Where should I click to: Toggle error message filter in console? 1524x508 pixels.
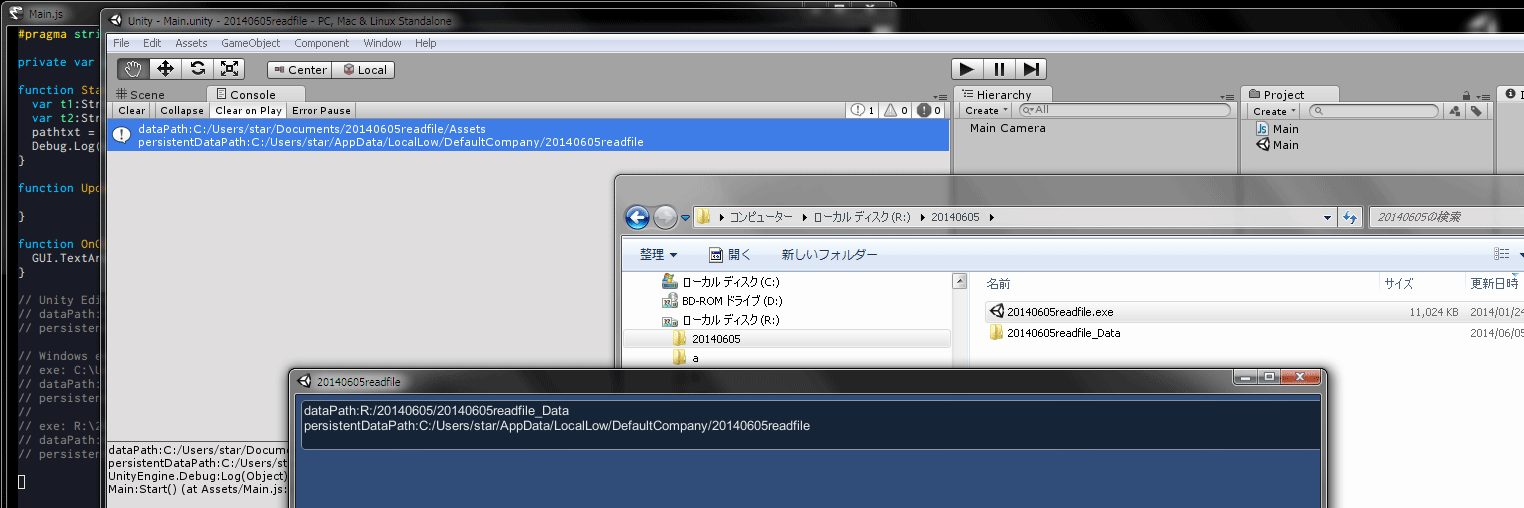(928, 111)
